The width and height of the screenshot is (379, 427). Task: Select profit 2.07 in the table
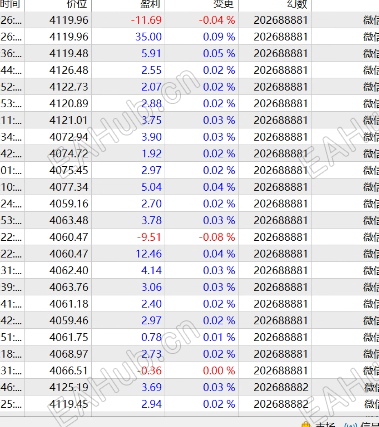click(x=151, y=87)
